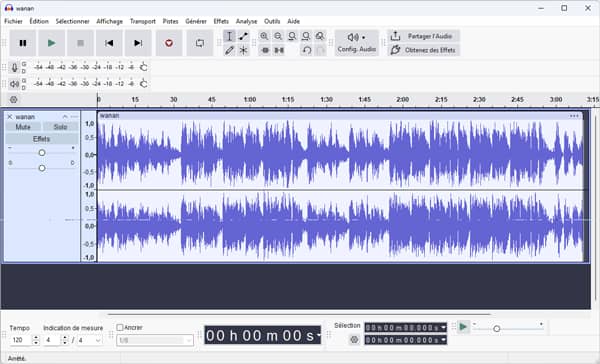This screenshot has height=364, width=600.
Task: Open the Fichier menu
Action: [x=13, y=21]
